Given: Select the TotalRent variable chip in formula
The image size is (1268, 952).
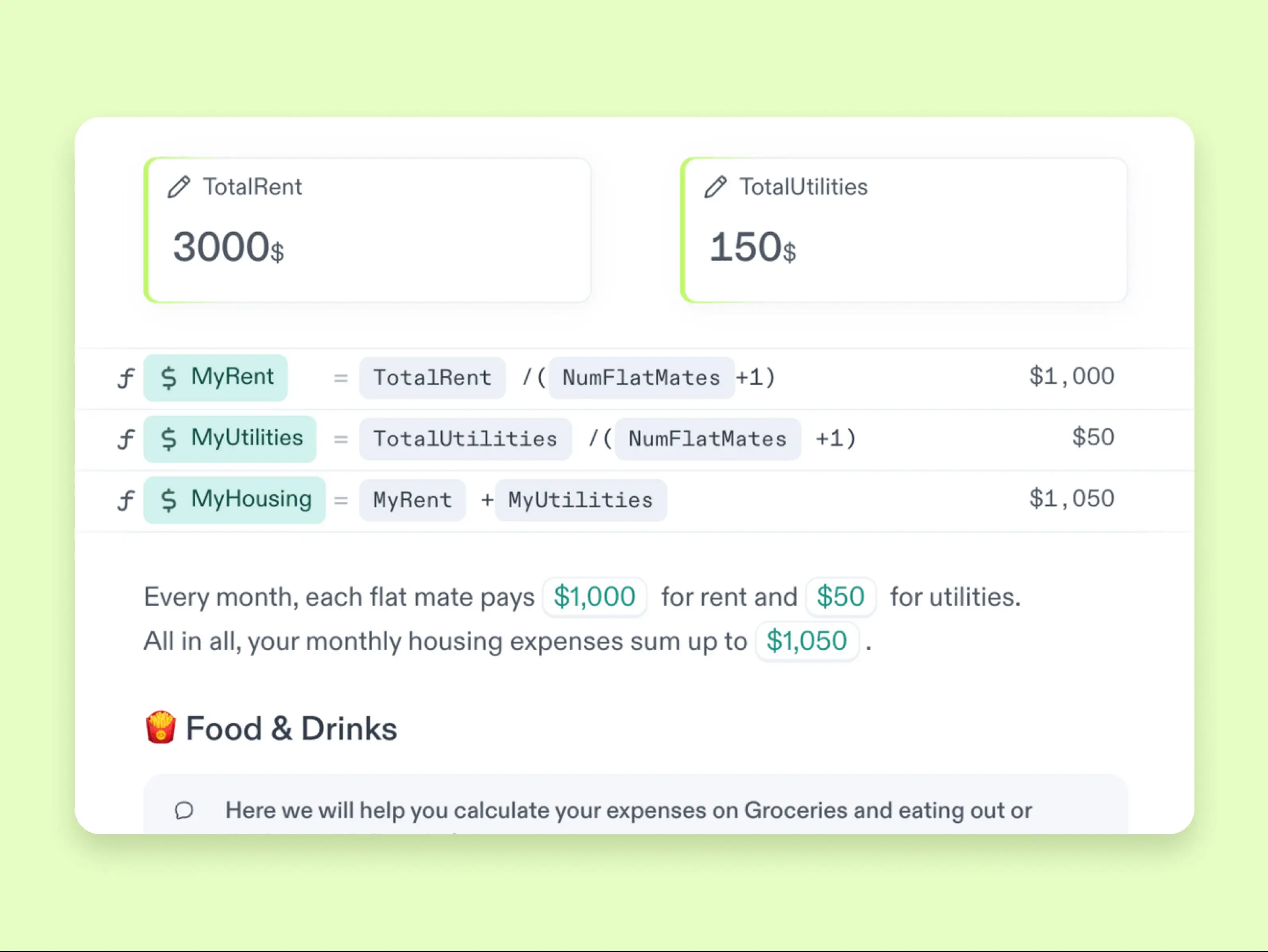Looking at the screenshot, I should [433, 378].
